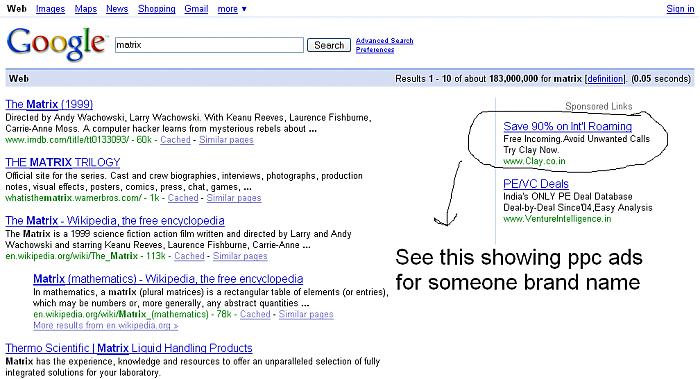The width and height of the screenshot is (700, 379).
Task: Click the Google logo
Action: pyautogui.click(x=56, y=44)
